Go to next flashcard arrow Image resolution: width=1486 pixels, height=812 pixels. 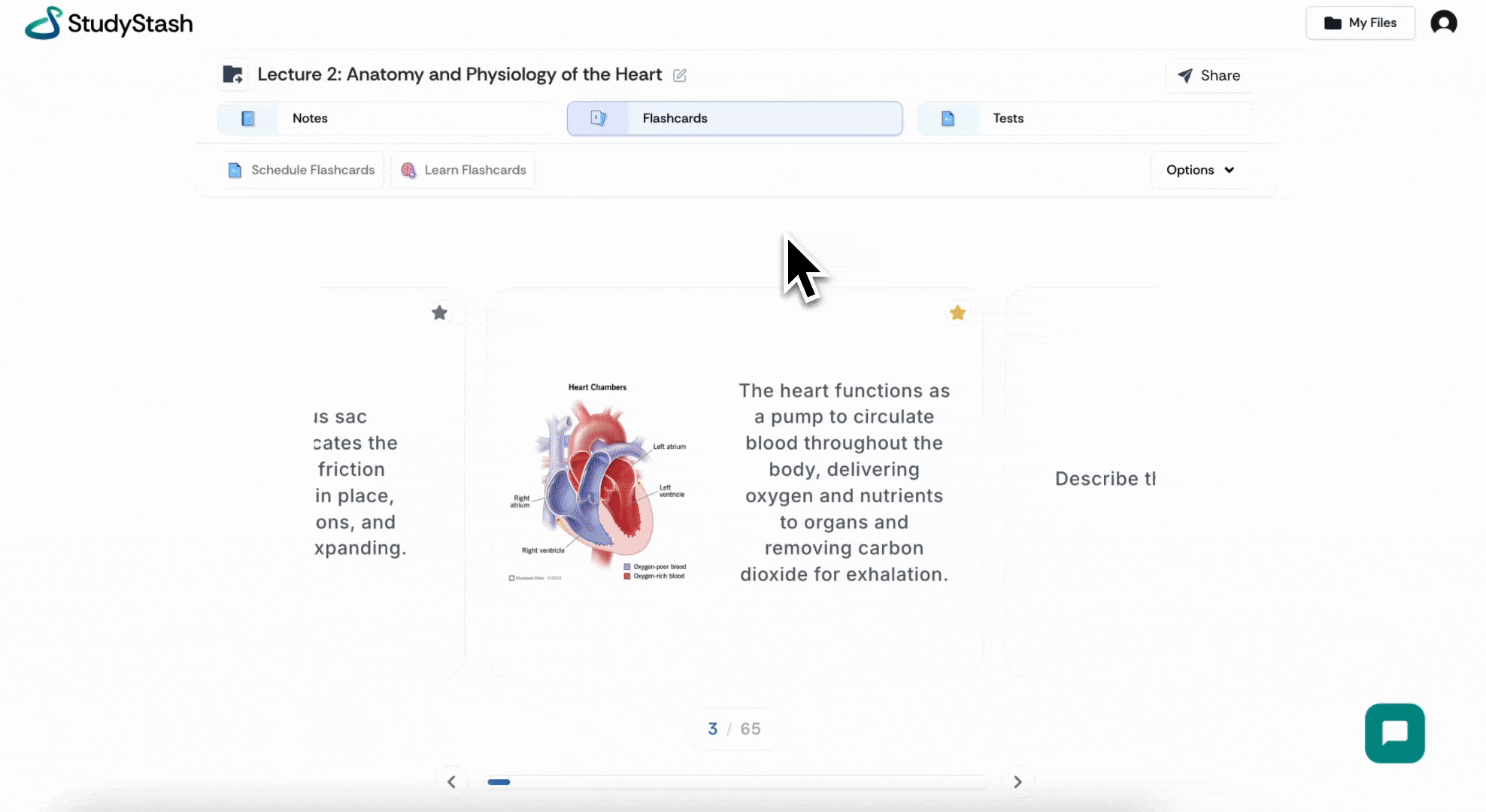click(x=1017, y=782)
